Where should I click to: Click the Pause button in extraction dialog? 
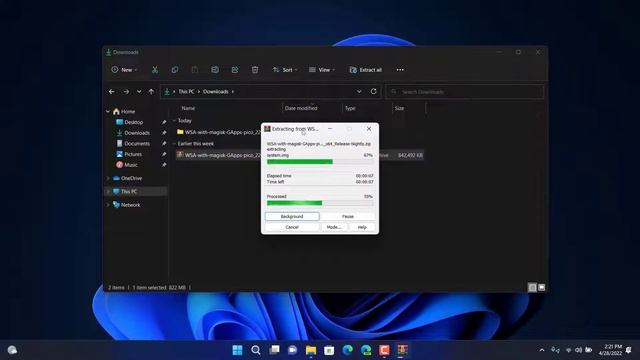click(x=348, y=216)
